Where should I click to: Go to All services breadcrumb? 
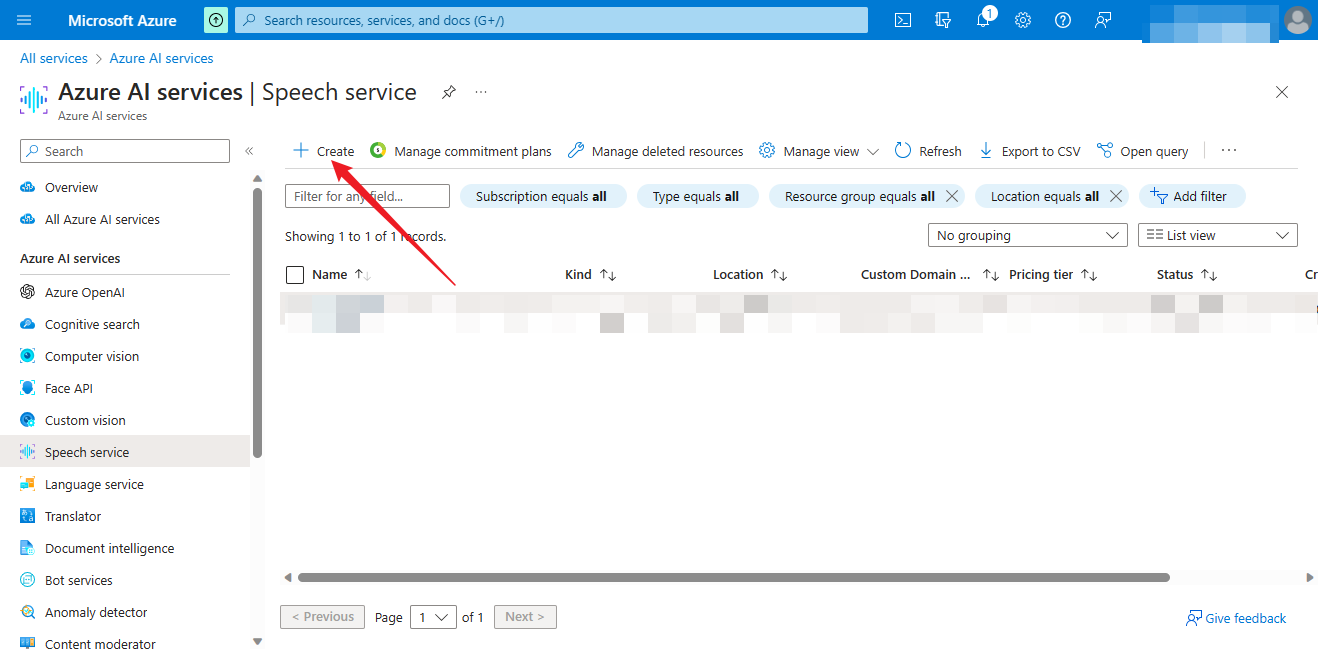(x=54, y=58)
